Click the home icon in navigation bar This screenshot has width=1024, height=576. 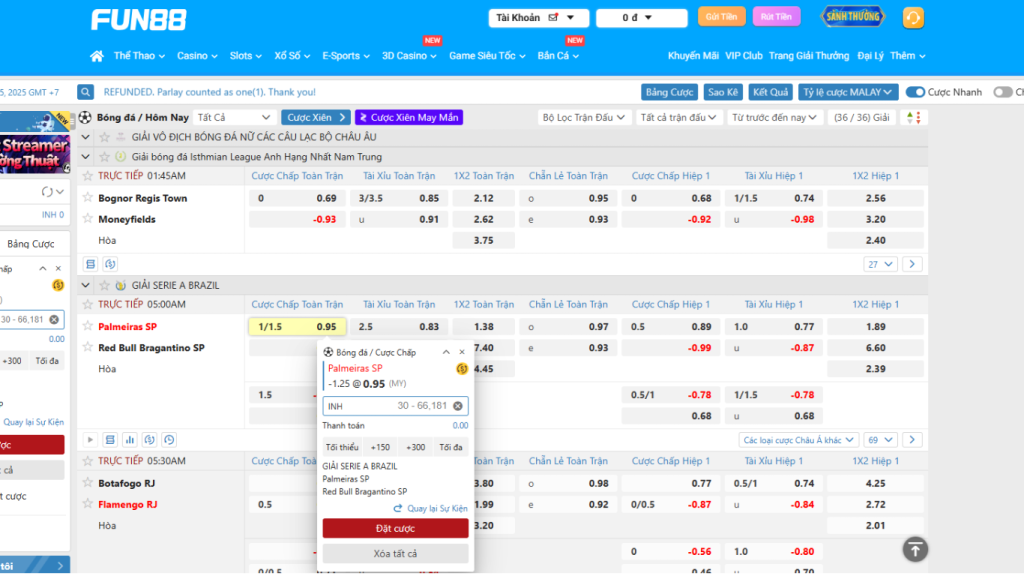pos(97,56)
